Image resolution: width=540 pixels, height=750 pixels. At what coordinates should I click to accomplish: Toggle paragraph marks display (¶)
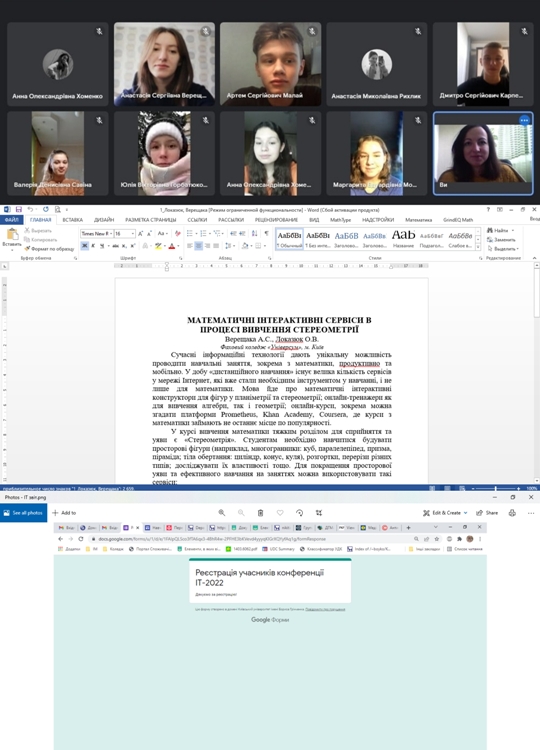click(266, 233)
